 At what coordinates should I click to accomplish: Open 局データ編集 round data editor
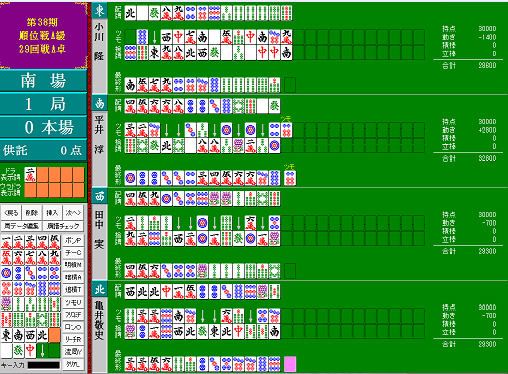pos(22,226)
